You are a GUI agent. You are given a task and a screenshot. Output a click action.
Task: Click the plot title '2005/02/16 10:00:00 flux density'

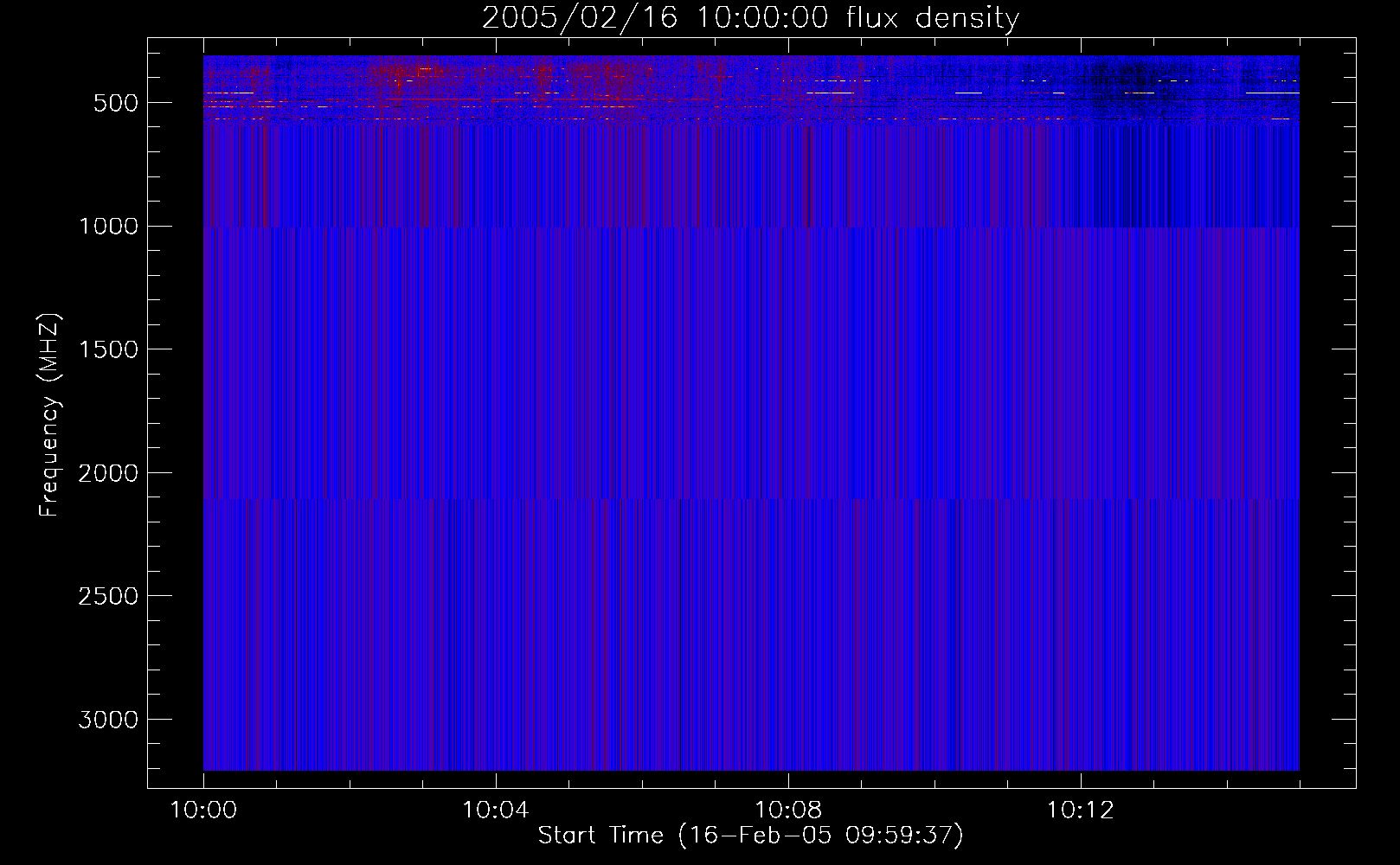(750, 18)
